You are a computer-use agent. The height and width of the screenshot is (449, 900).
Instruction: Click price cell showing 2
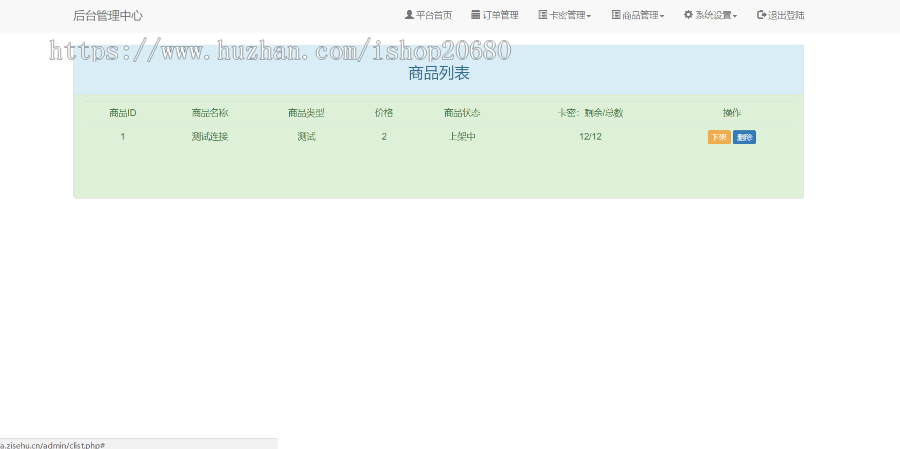(x=384, y=137)
